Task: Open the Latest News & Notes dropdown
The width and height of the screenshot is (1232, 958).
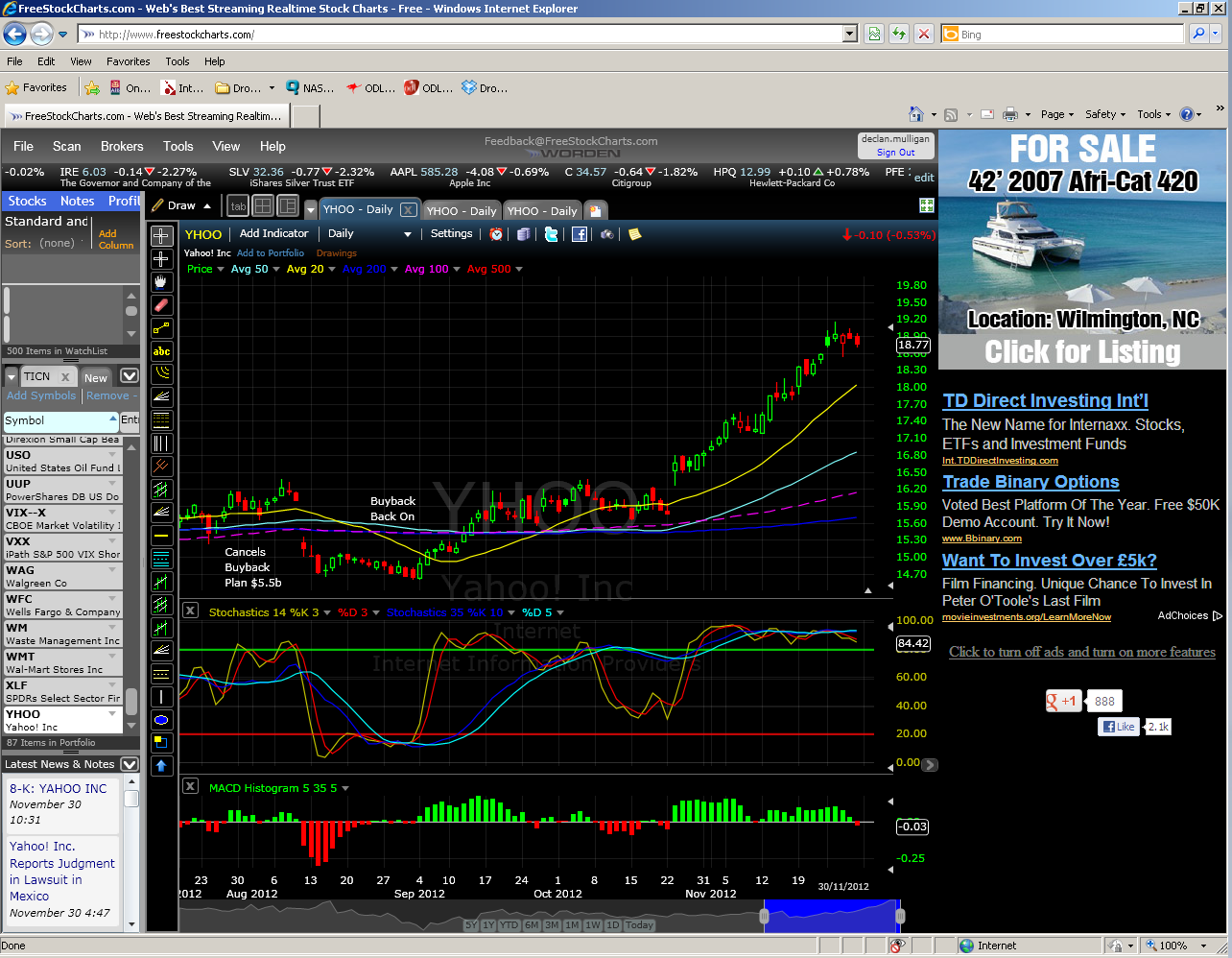Action: pos(130,764)
